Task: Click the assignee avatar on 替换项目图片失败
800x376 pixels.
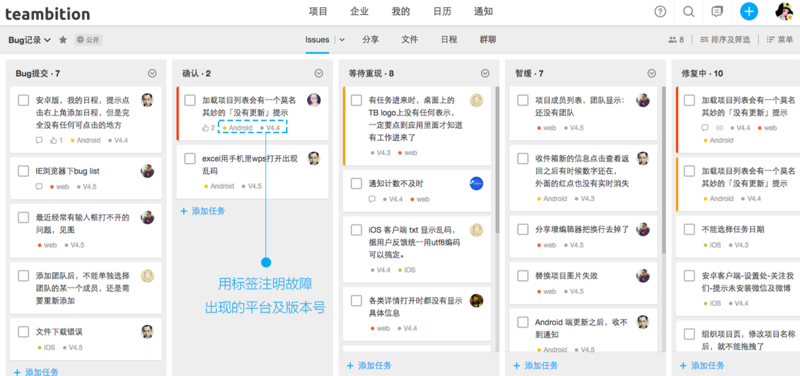Action: click(x=643, y=276)
